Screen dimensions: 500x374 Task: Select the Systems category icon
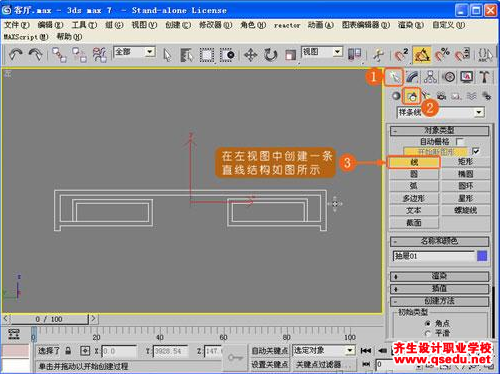pos(487,96)
